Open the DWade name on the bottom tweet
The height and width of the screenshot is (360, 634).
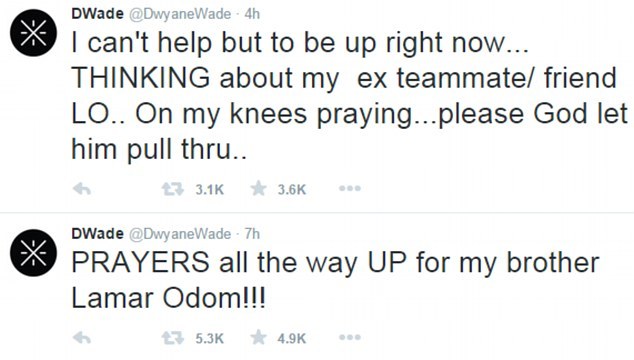tap(97, 234)
